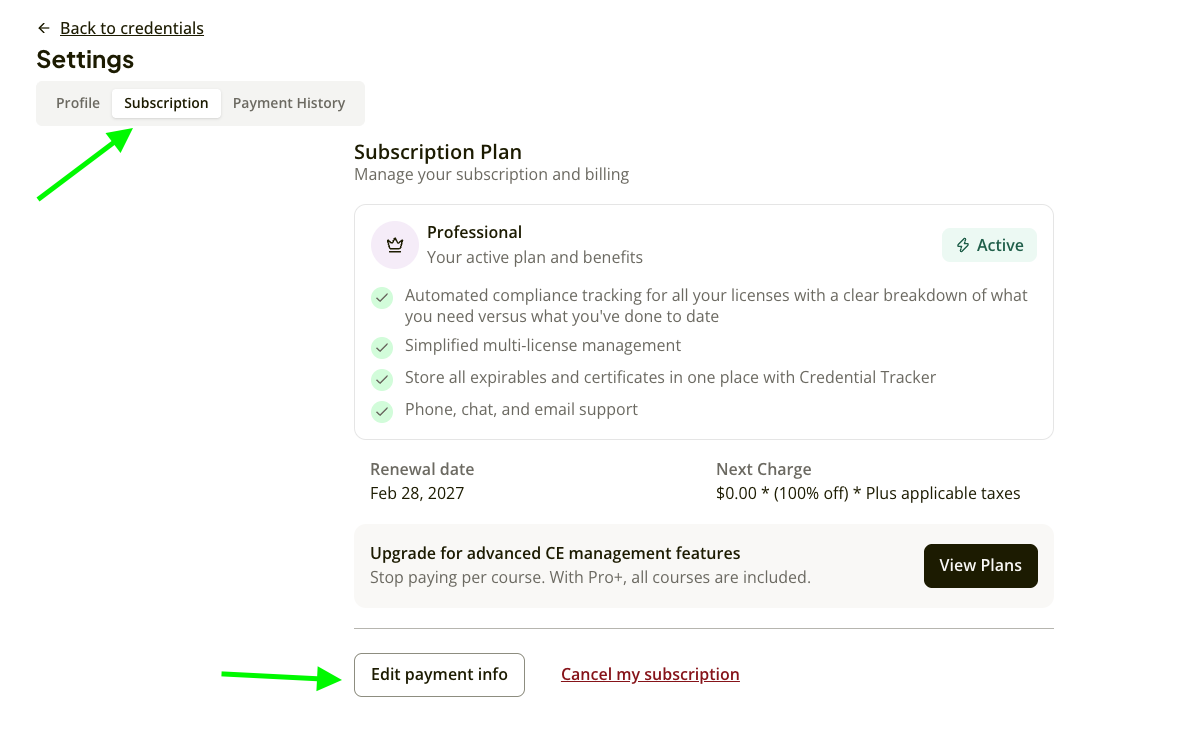1197x741 pixels.
Task: Click the View Plans button
Action: pyautogui.click(x=980, y=565)
